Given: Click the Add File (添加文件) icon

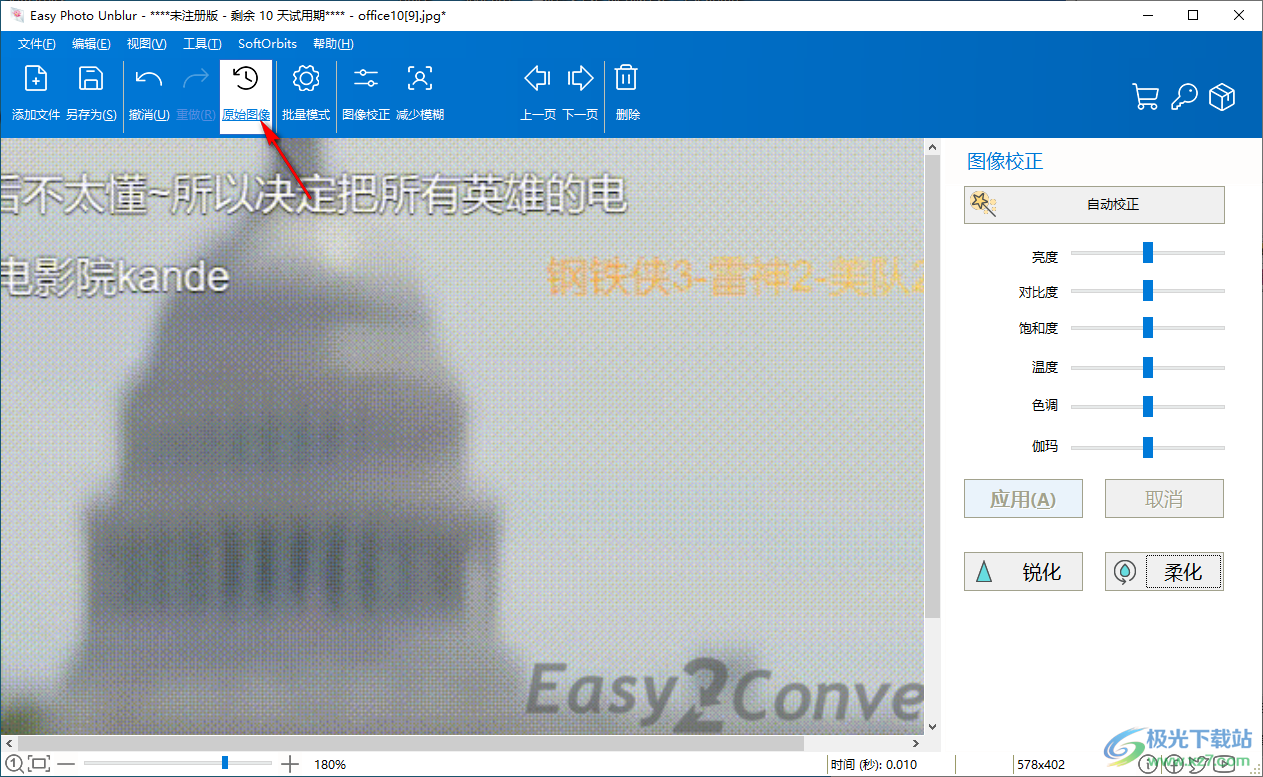Looking at the screenshot, I should [36, 79].
